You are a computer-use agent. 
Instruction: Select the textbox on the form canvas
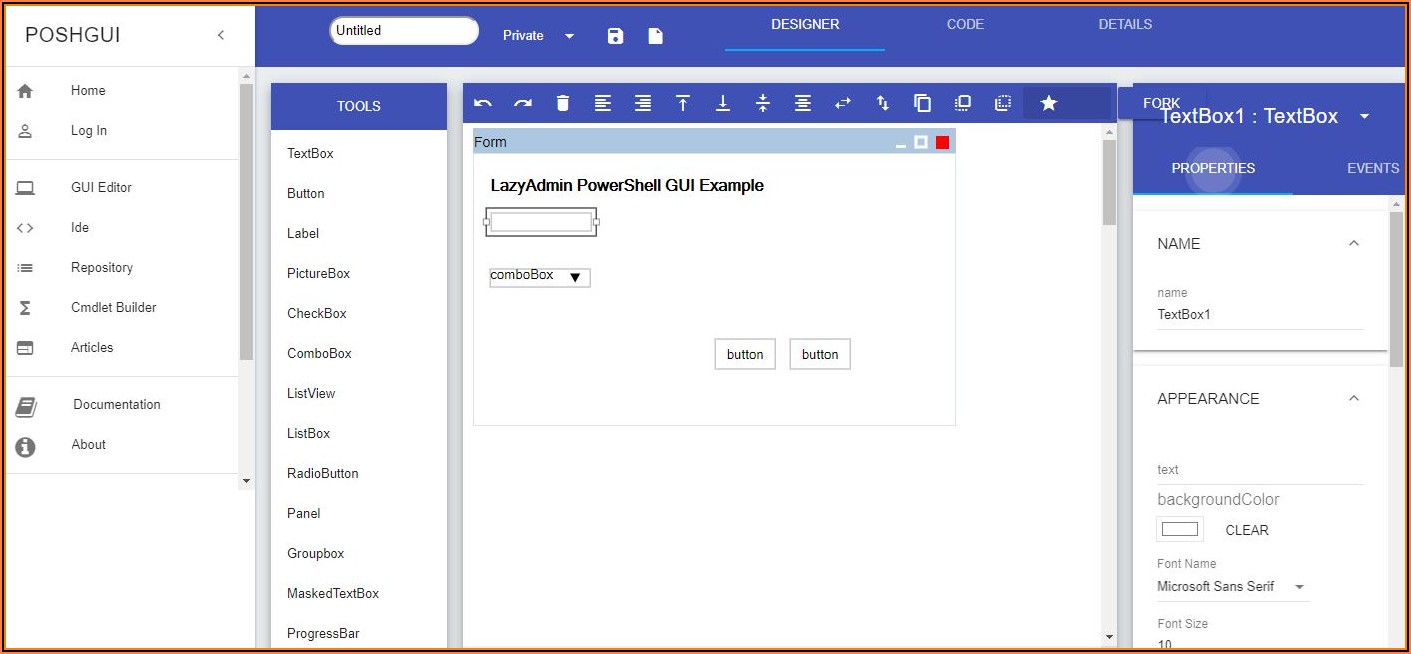coord(541,222)
